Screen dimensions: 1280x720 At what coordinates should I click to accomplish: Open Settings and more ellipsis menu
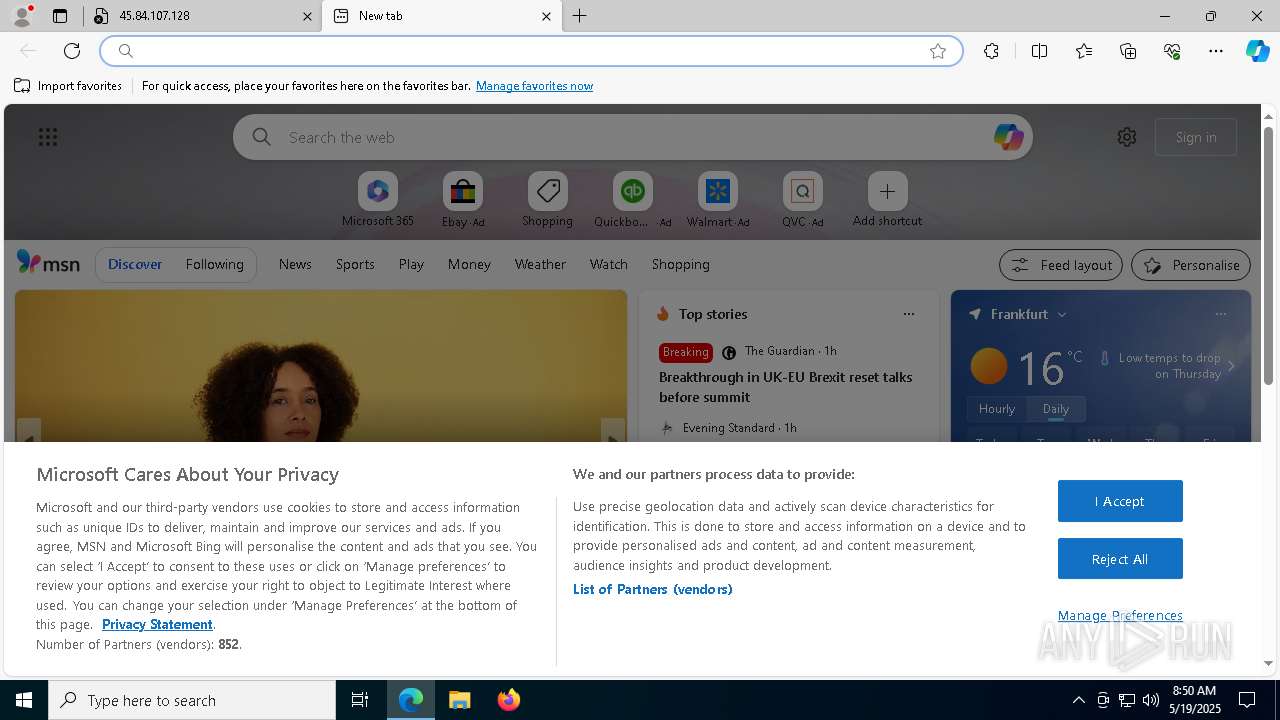pyautogui.click(x=1216, y=51)
